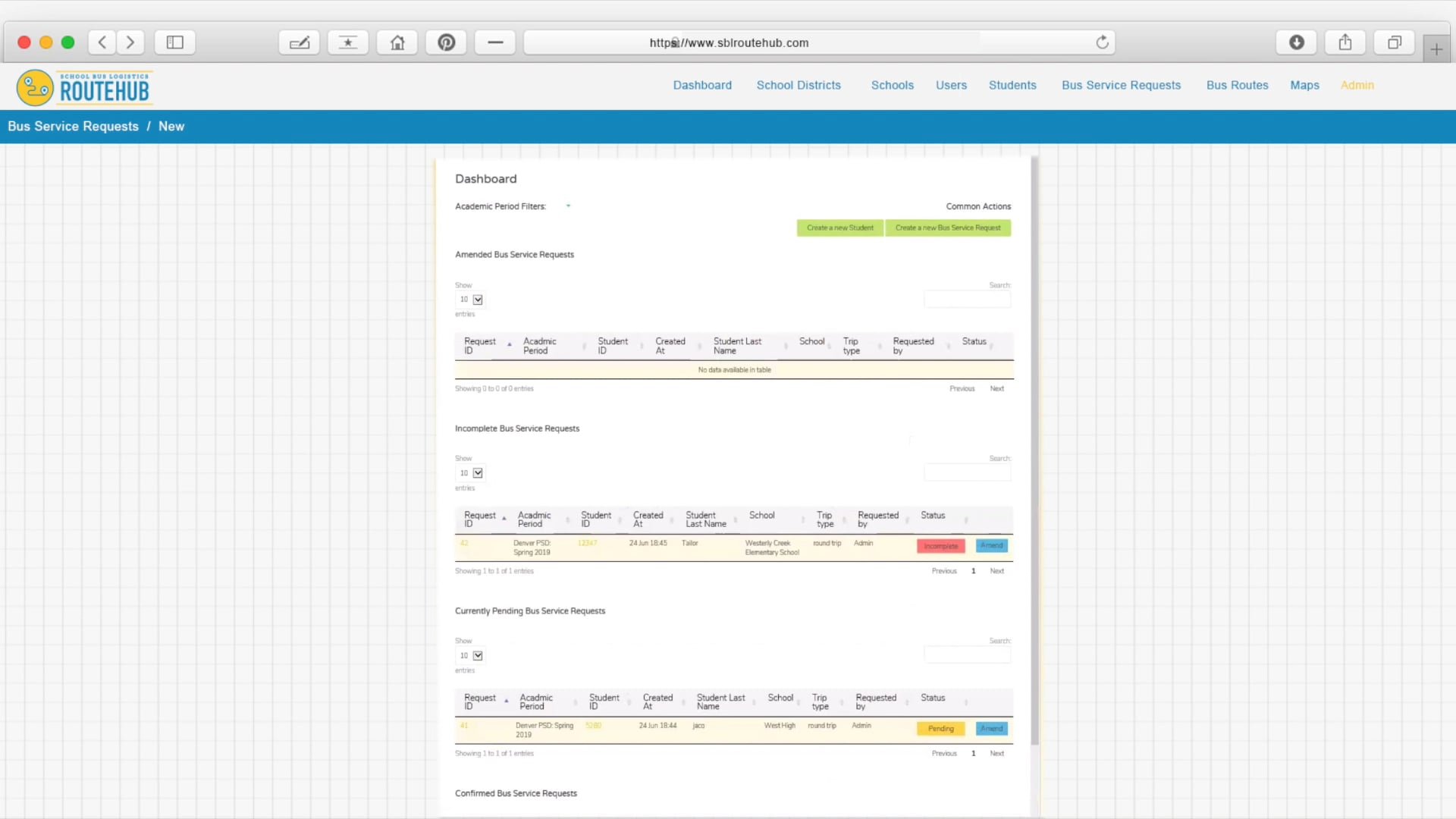Click Create a new Student button
The height and width of the screenshot is (819, 1456).
tap(839, 227)
